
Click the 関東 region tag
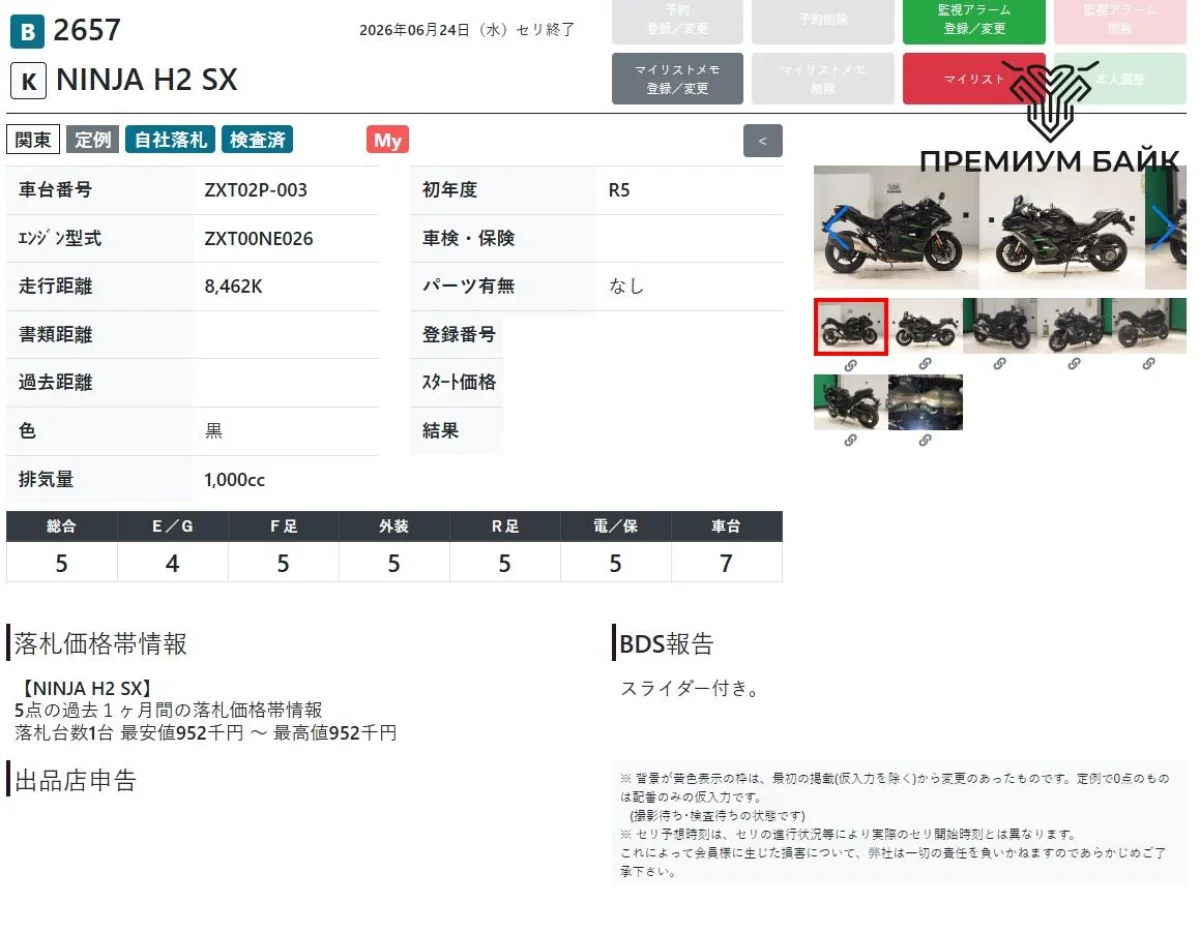tap(33, 140)
